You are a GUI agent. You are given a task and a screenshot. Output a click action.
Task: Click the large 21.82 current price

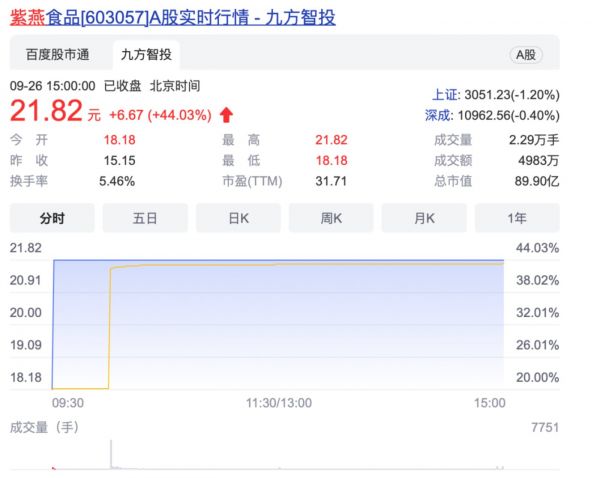click(x=46, y=113)
